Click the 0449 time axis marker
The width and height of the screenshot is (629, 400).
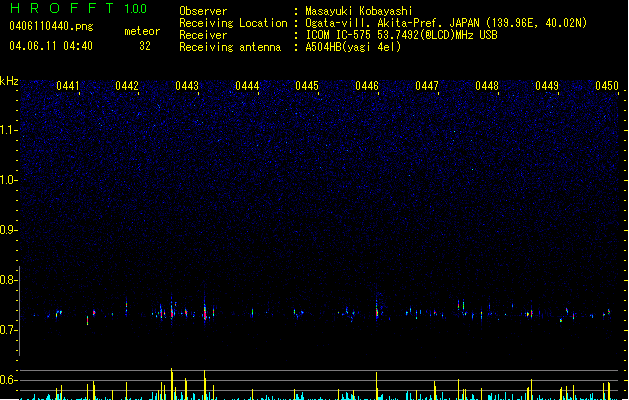[x=547, y=86]
